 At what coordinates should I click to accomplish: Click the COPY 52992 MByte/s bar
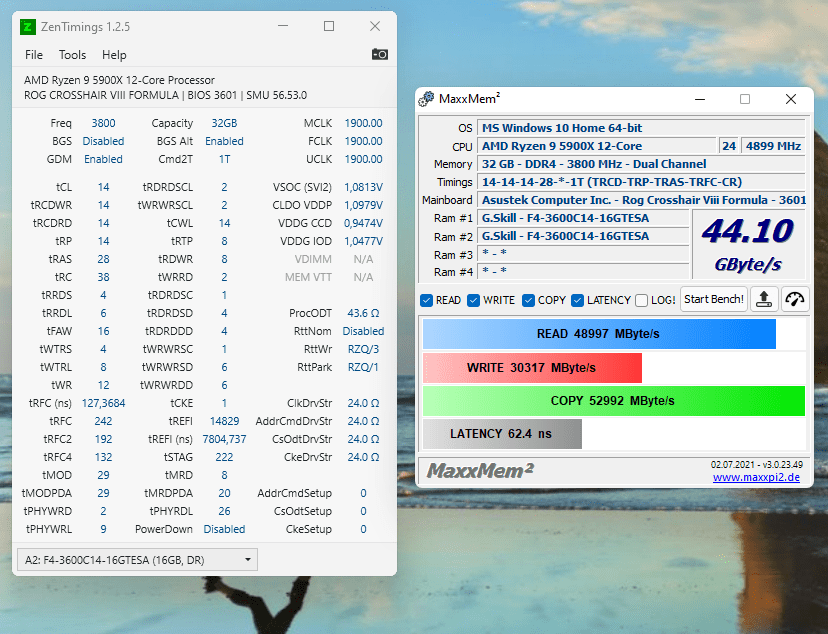[614, 401]
